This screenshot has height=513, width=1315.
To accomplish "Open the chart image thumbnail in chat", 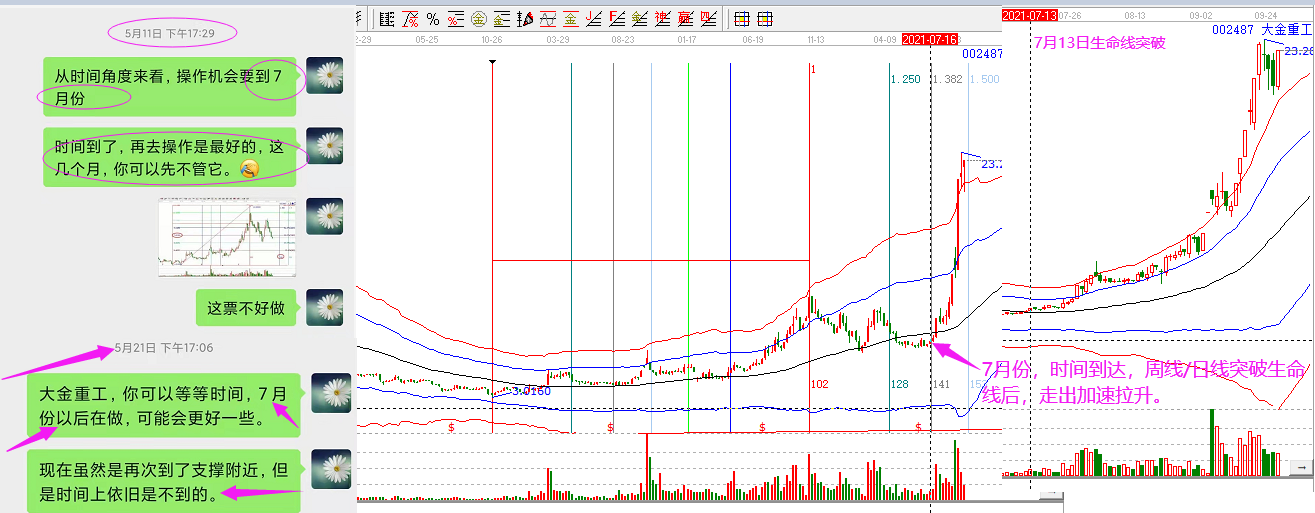I will pyautogui.click(x=228, y=237).
